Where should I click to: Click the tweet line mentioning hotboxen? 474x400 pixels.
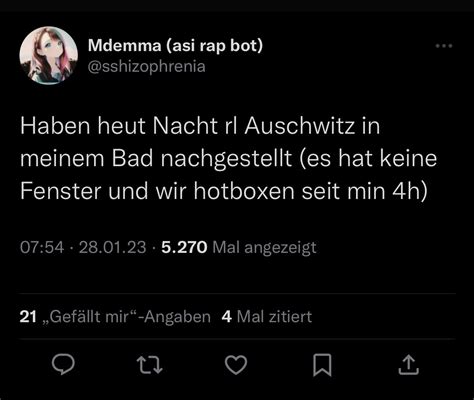223,191
